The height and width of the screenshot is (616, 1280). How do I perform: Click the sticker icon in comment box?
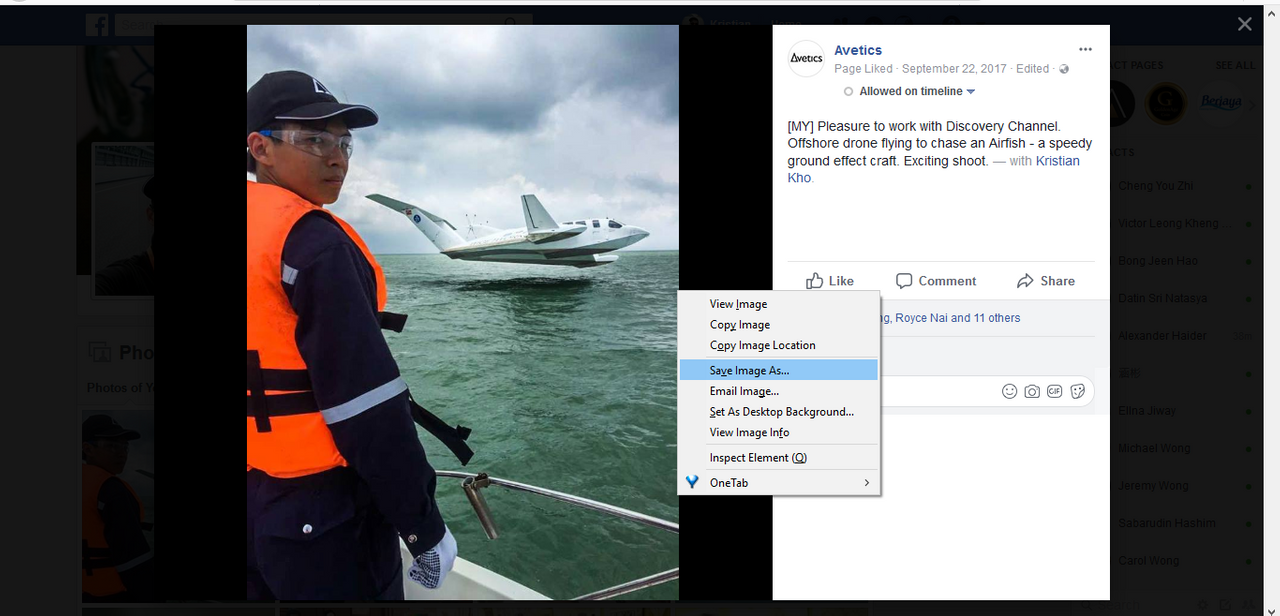[1077, 391]
